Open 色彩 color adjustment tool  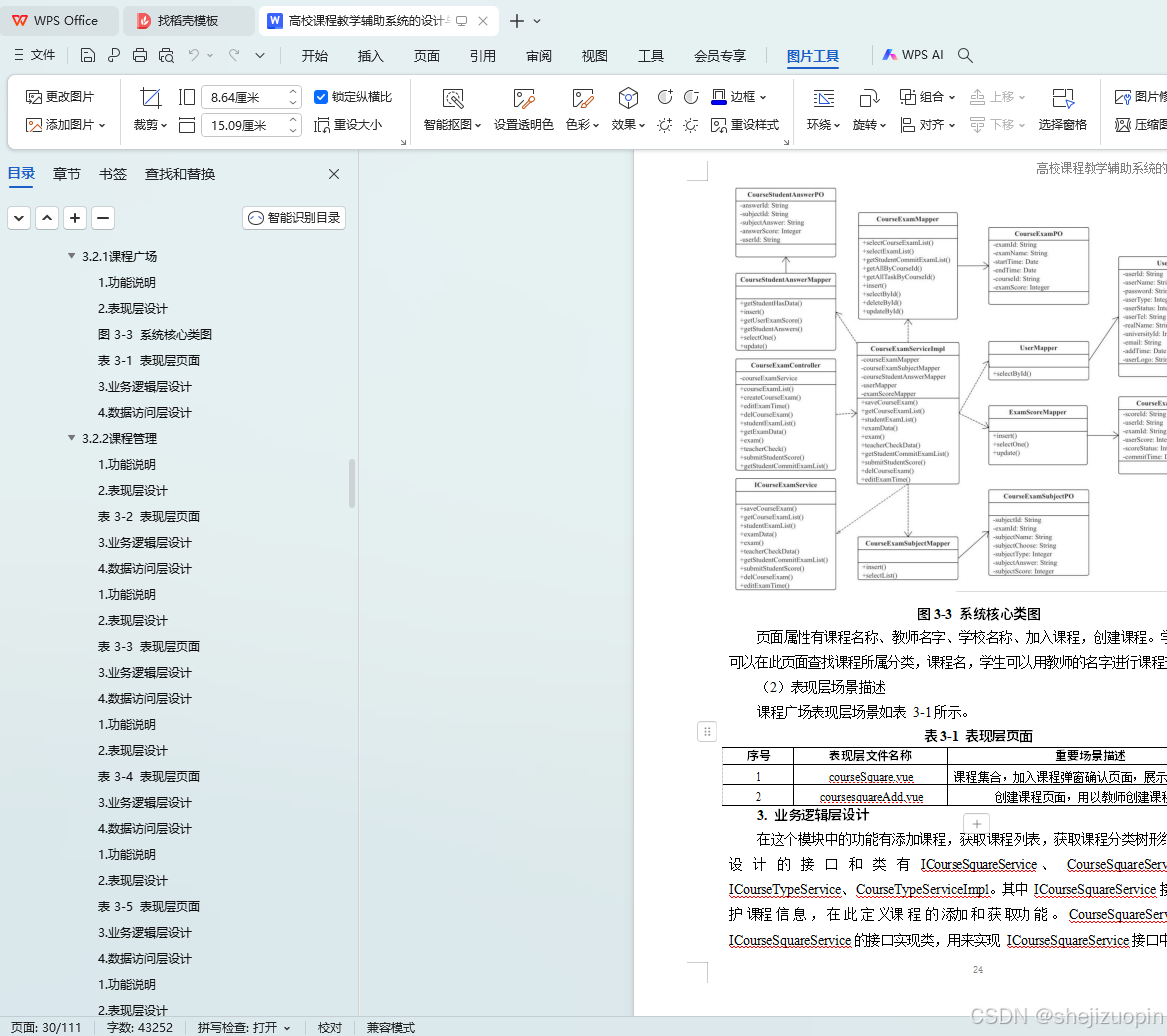click(583, 110)
